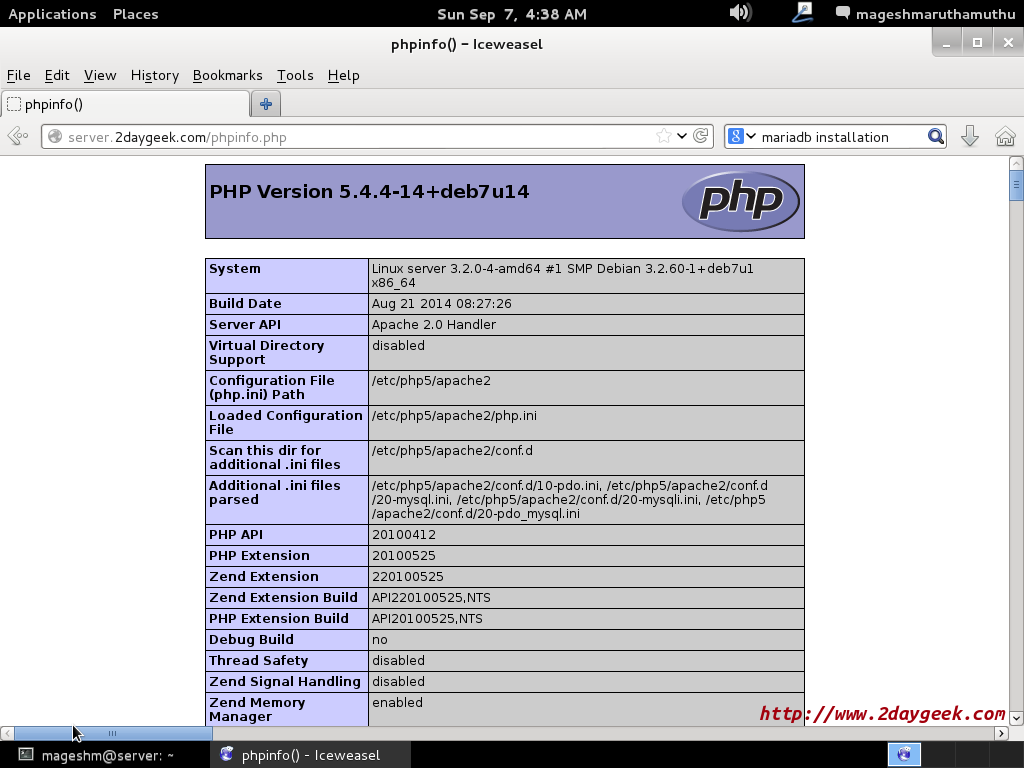This screenshot has height=768, width=1024.
Task: Open the Bookmarks menu
Action: tap(227, 75)
